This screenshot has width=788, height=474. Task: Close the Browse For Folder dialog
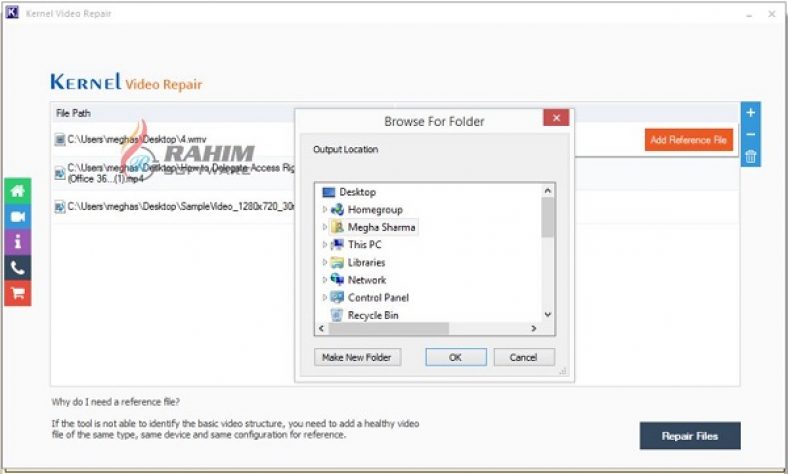click(x=556, y=118)
